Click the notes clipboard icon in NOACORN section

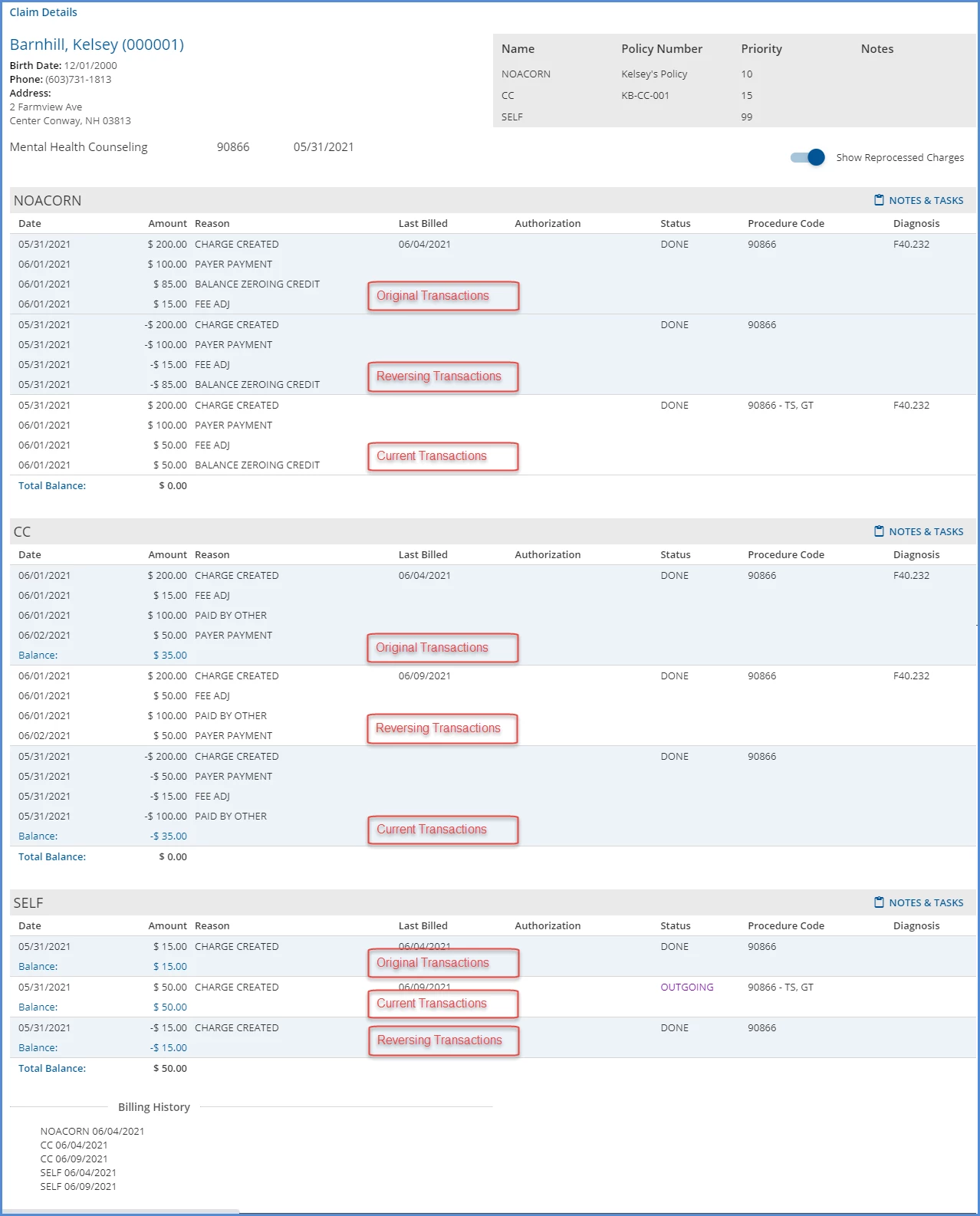tap(879, 200)
